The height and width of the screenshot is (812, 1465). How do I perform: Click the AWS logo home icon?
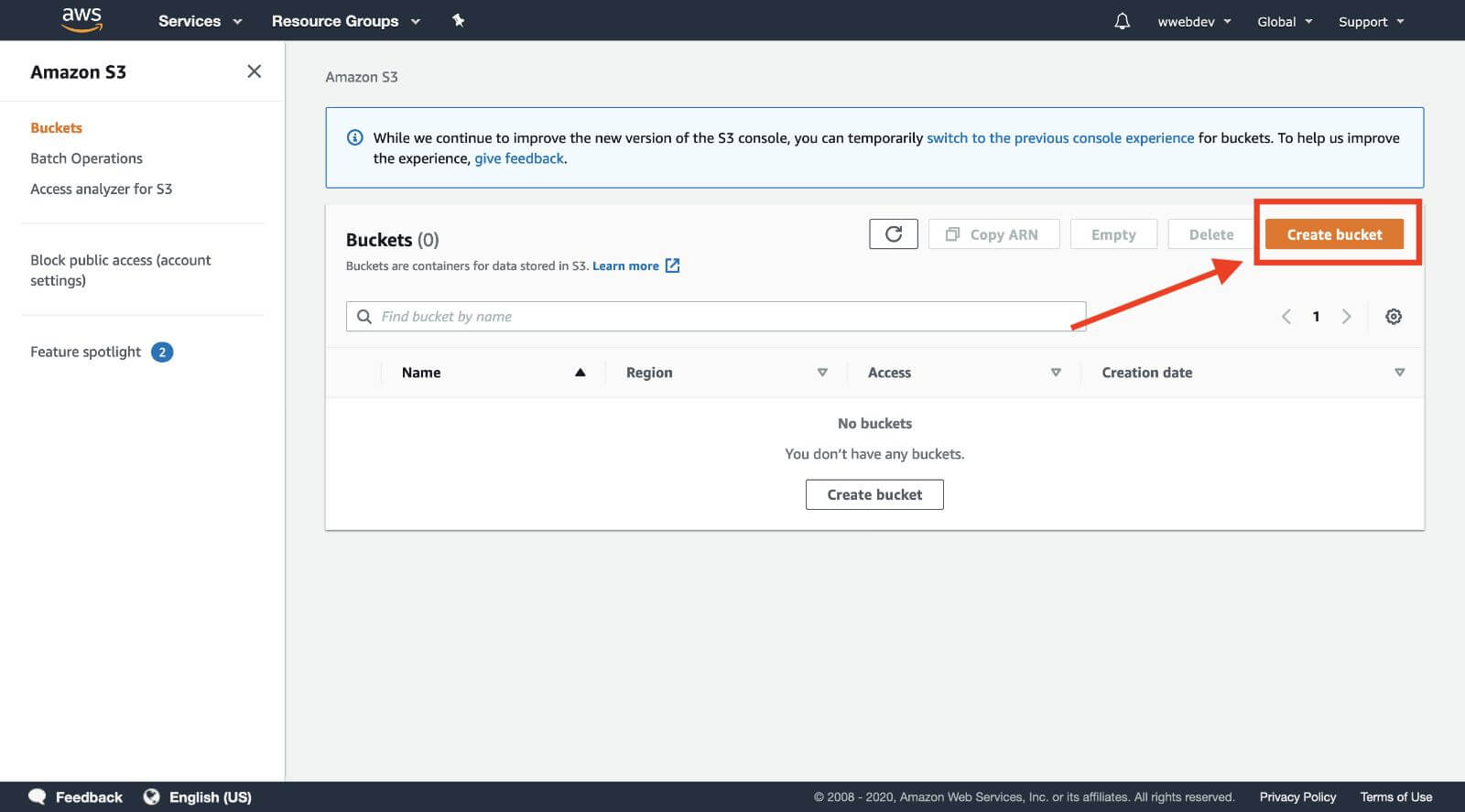click(81, 20)
